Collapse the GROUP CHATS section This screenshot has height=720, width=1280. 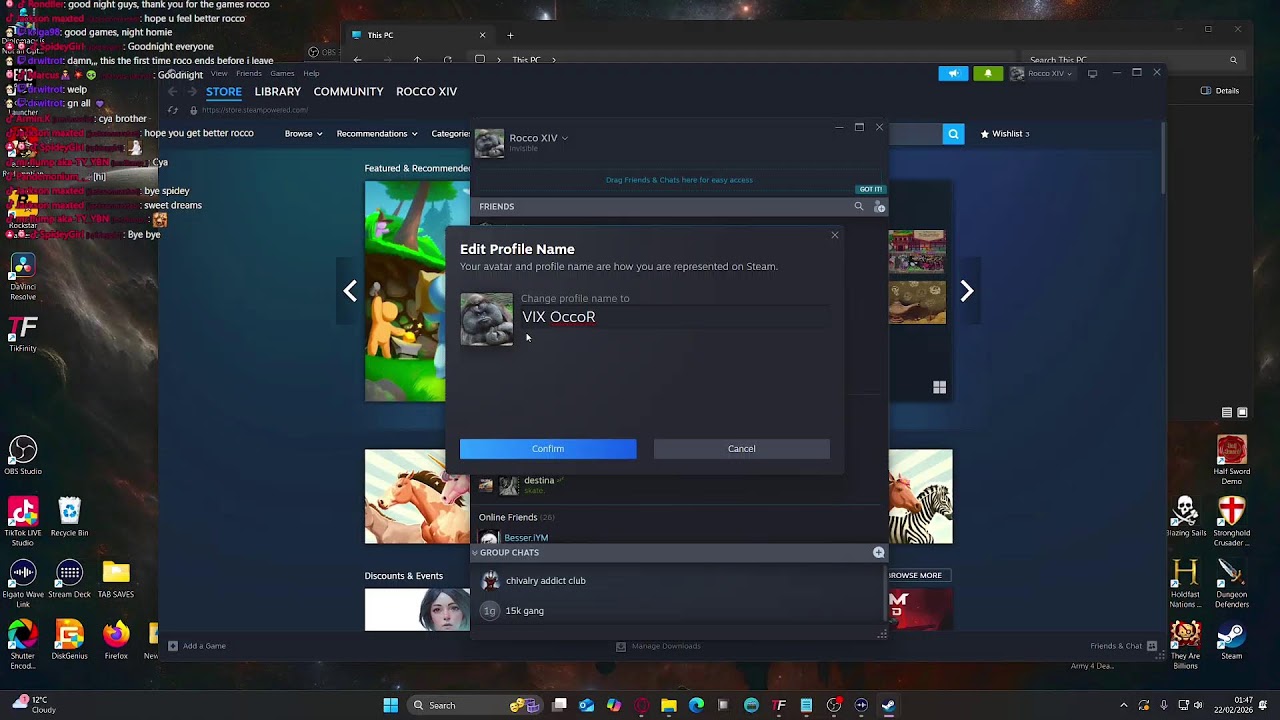click(474, 553)
